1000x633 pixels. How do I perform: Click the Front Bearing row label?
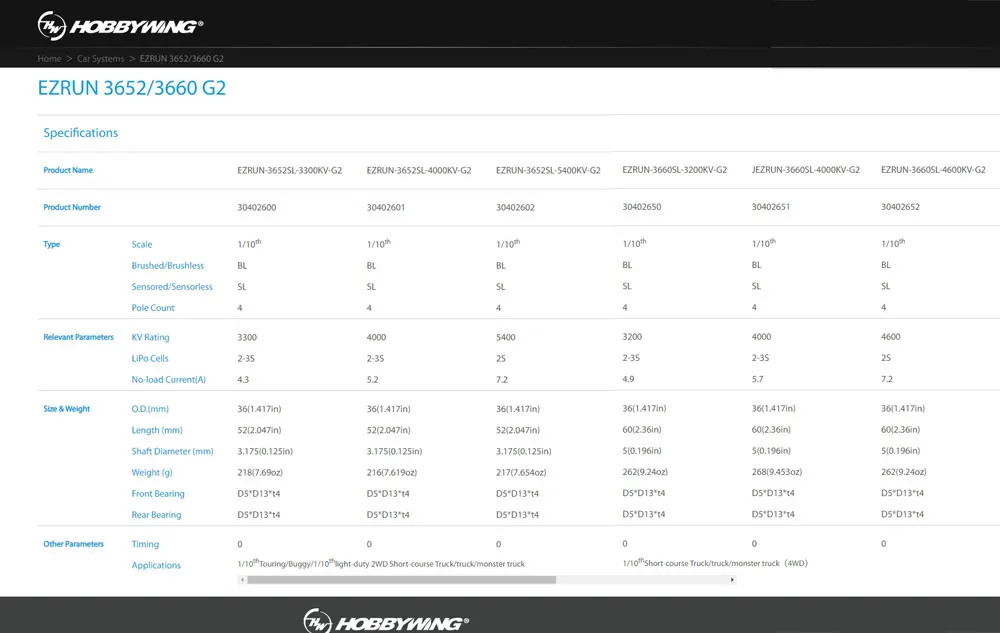pyautogui.click(x=158, y=493)
